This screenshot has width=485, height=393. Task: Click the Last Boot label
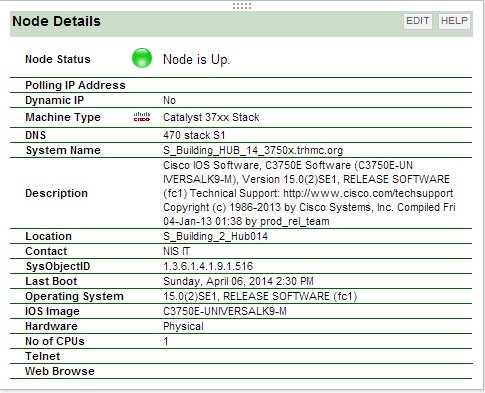tap(51, 281)
